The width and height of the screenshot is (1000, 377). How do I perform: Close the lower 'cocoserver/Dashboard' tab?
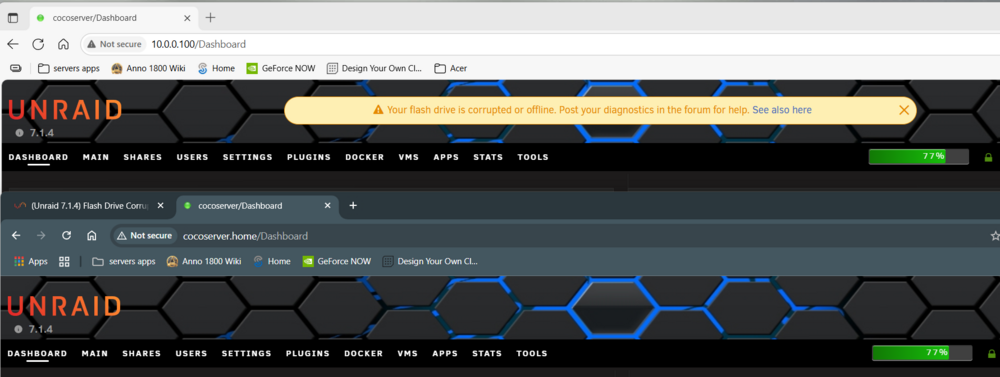click(x=328, y=206)
